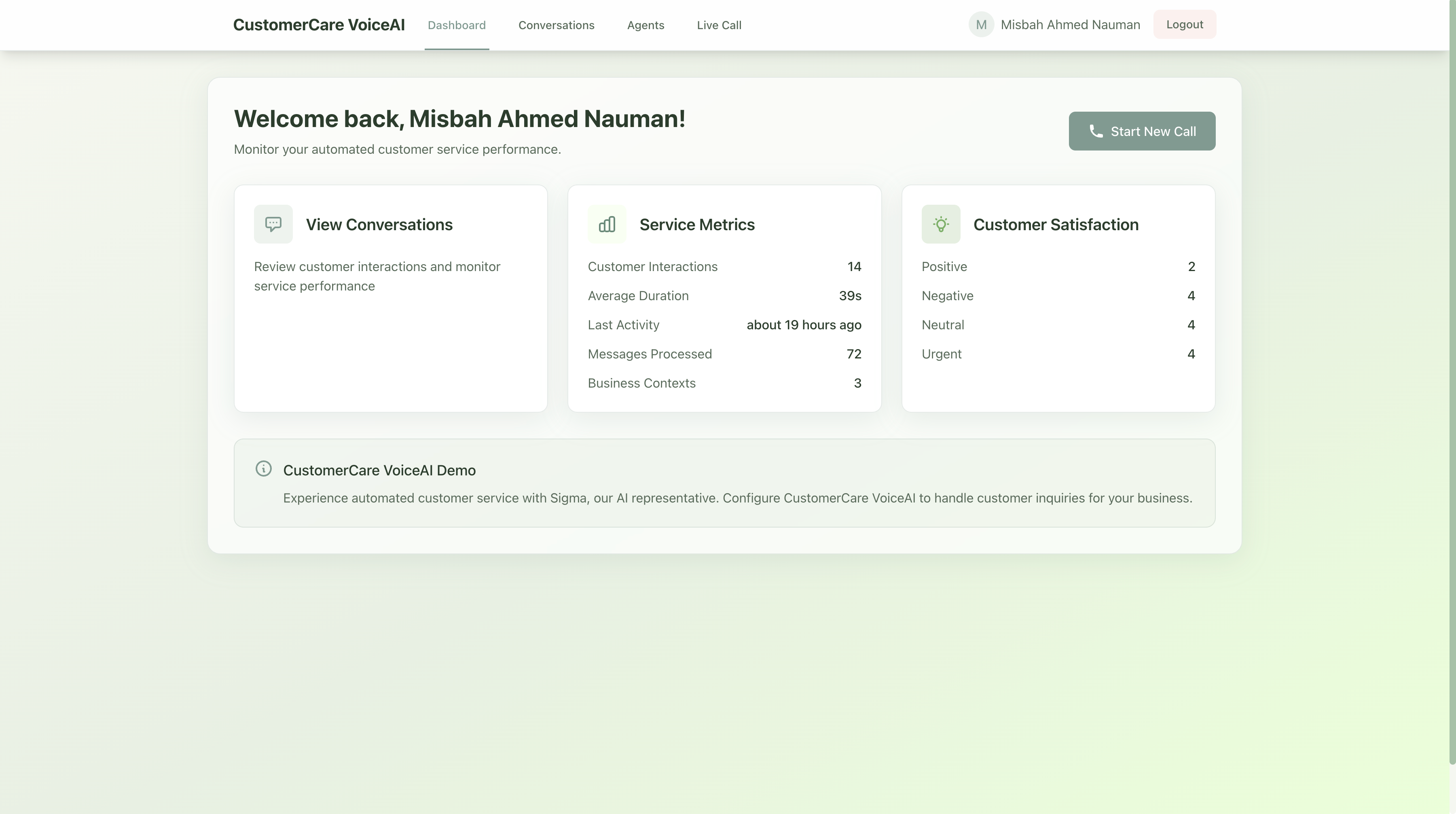Click the bar chart Service Metrics icon
Viewport: 1456px width, 814px height.
click(607, 225)
